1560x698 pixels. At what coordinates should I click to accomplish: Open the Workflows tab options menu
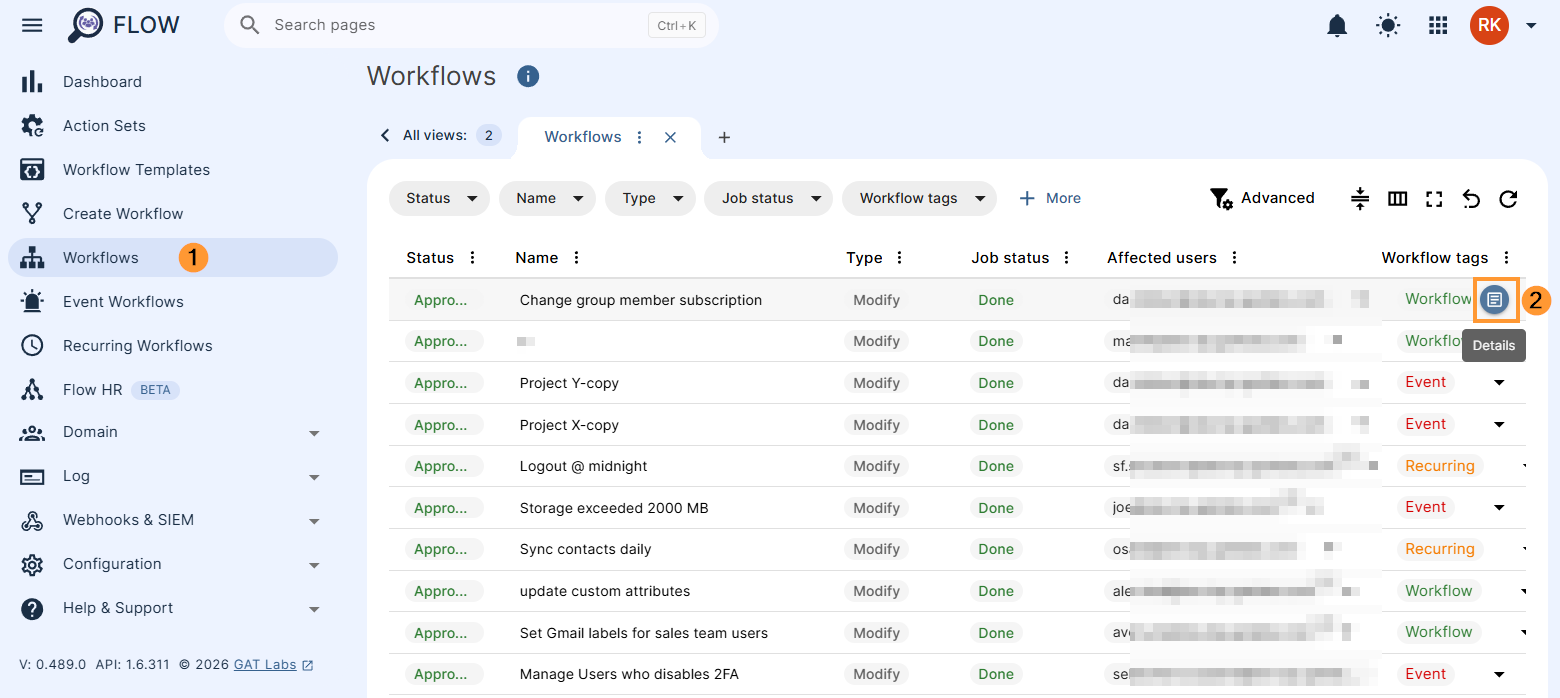click(x=640, y=137)
